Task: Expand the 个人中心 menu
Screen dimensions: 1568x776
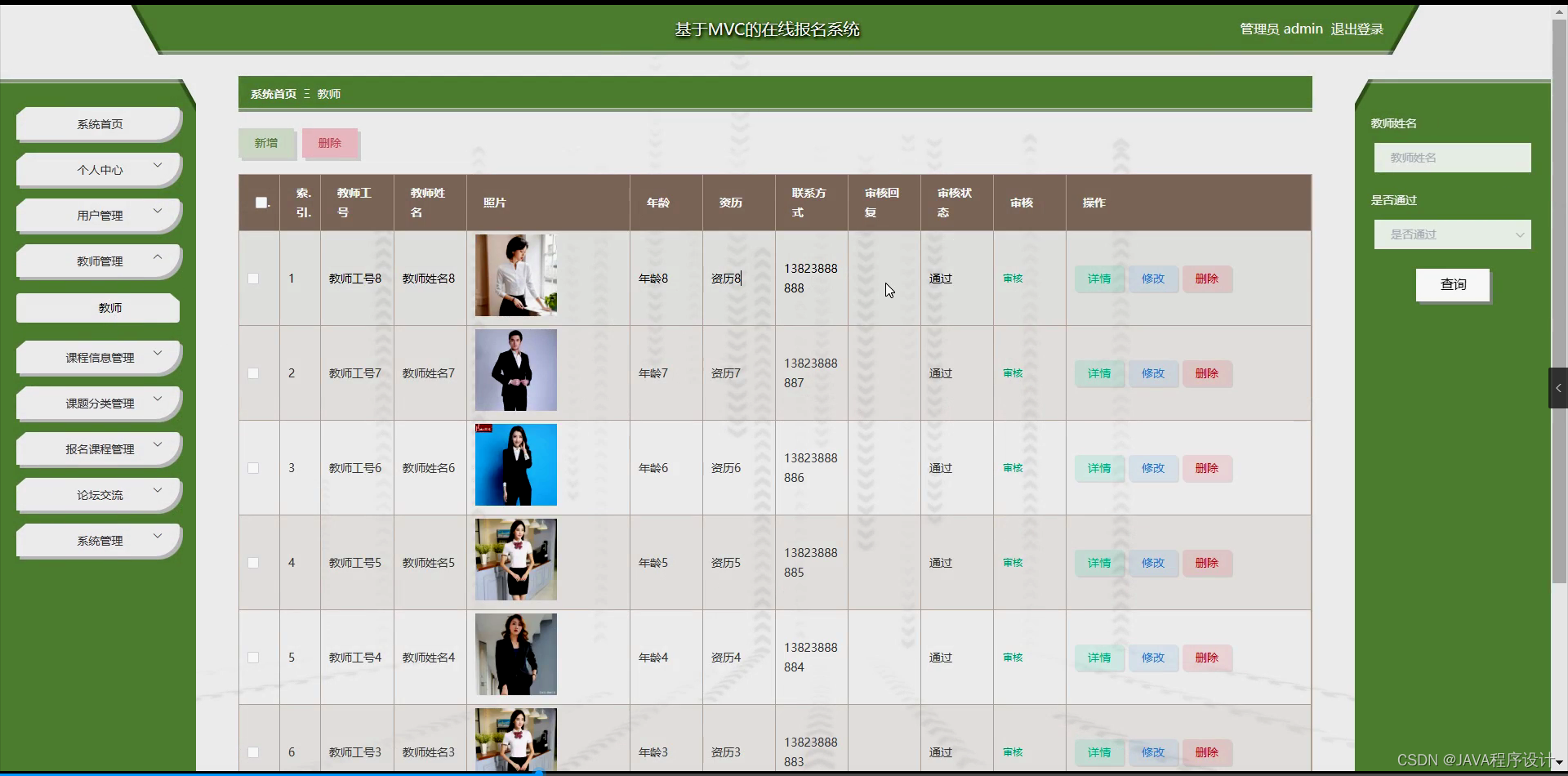Action: coord(98,169)
